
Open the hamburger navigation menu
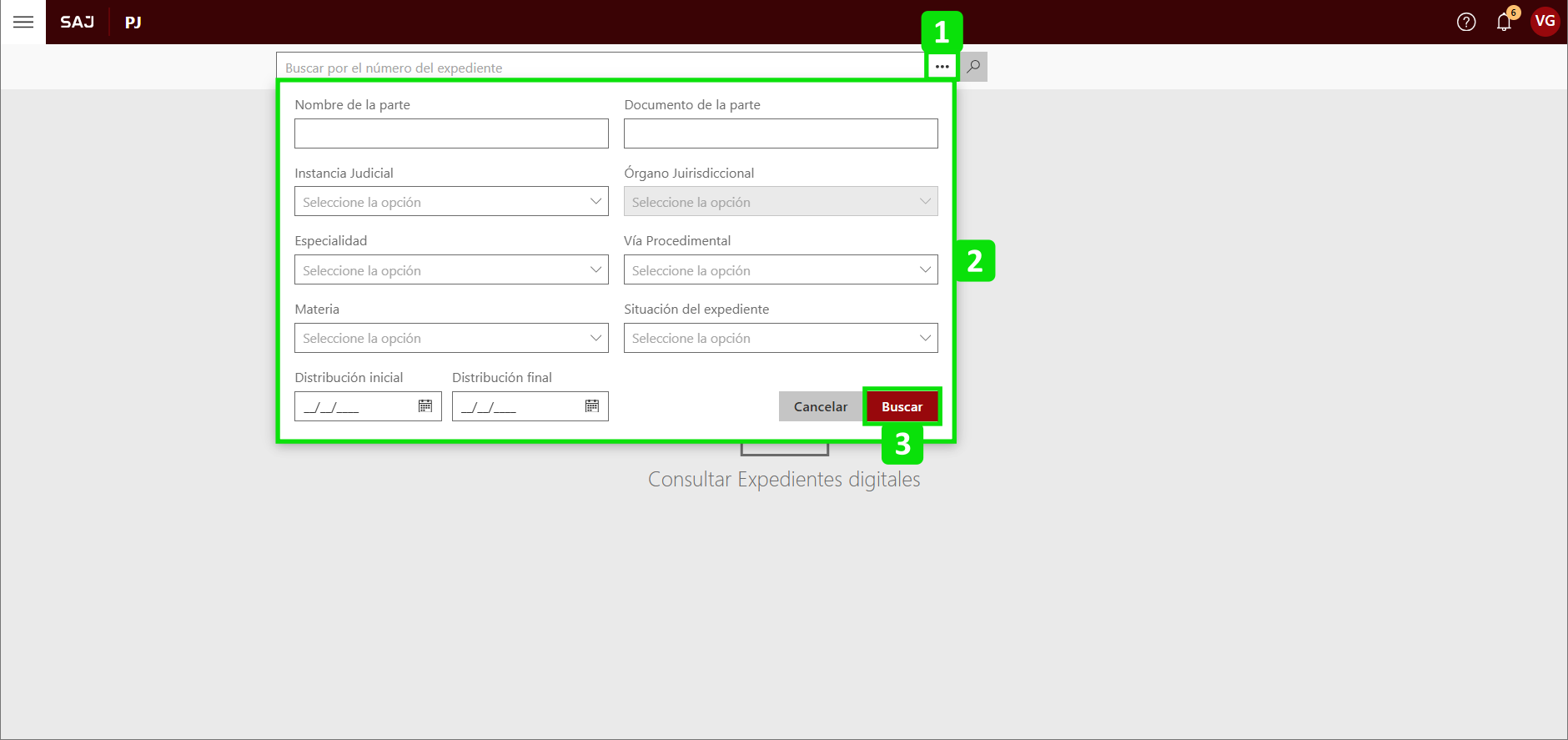point(23,22)
